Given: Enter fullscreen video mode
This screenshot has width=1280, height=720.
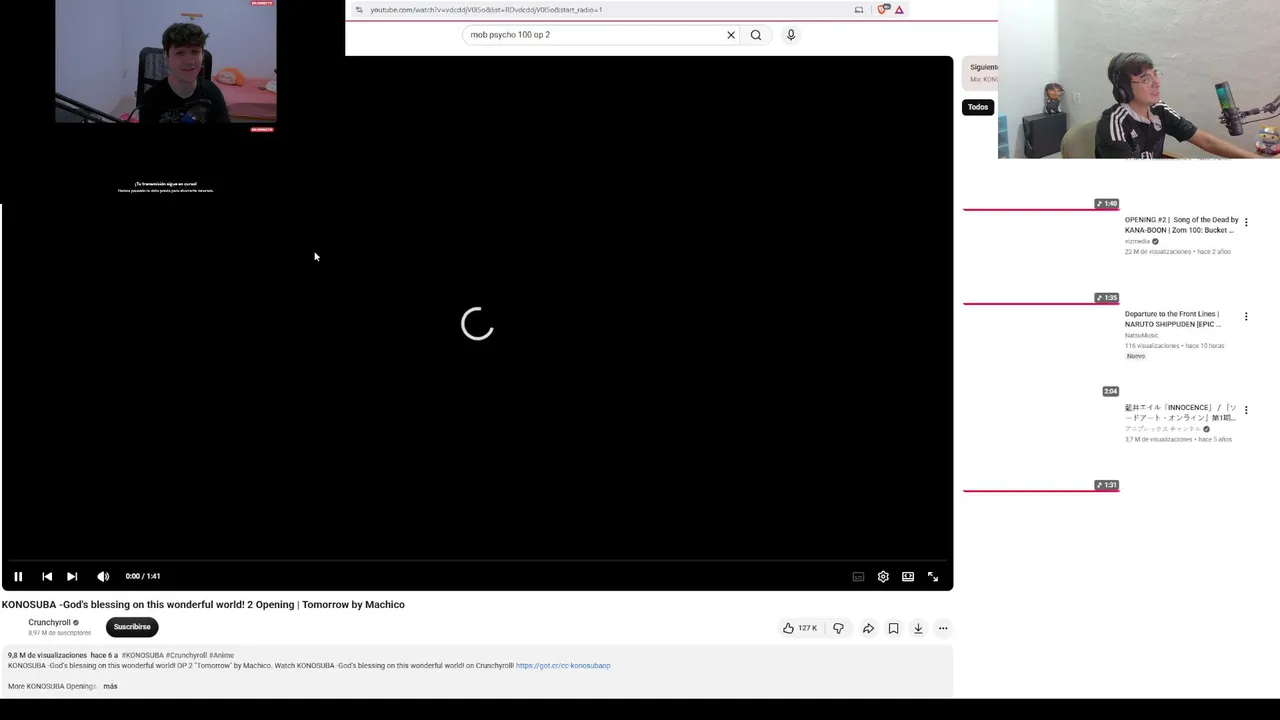Looking at the screenshot, I should (933, 577).
